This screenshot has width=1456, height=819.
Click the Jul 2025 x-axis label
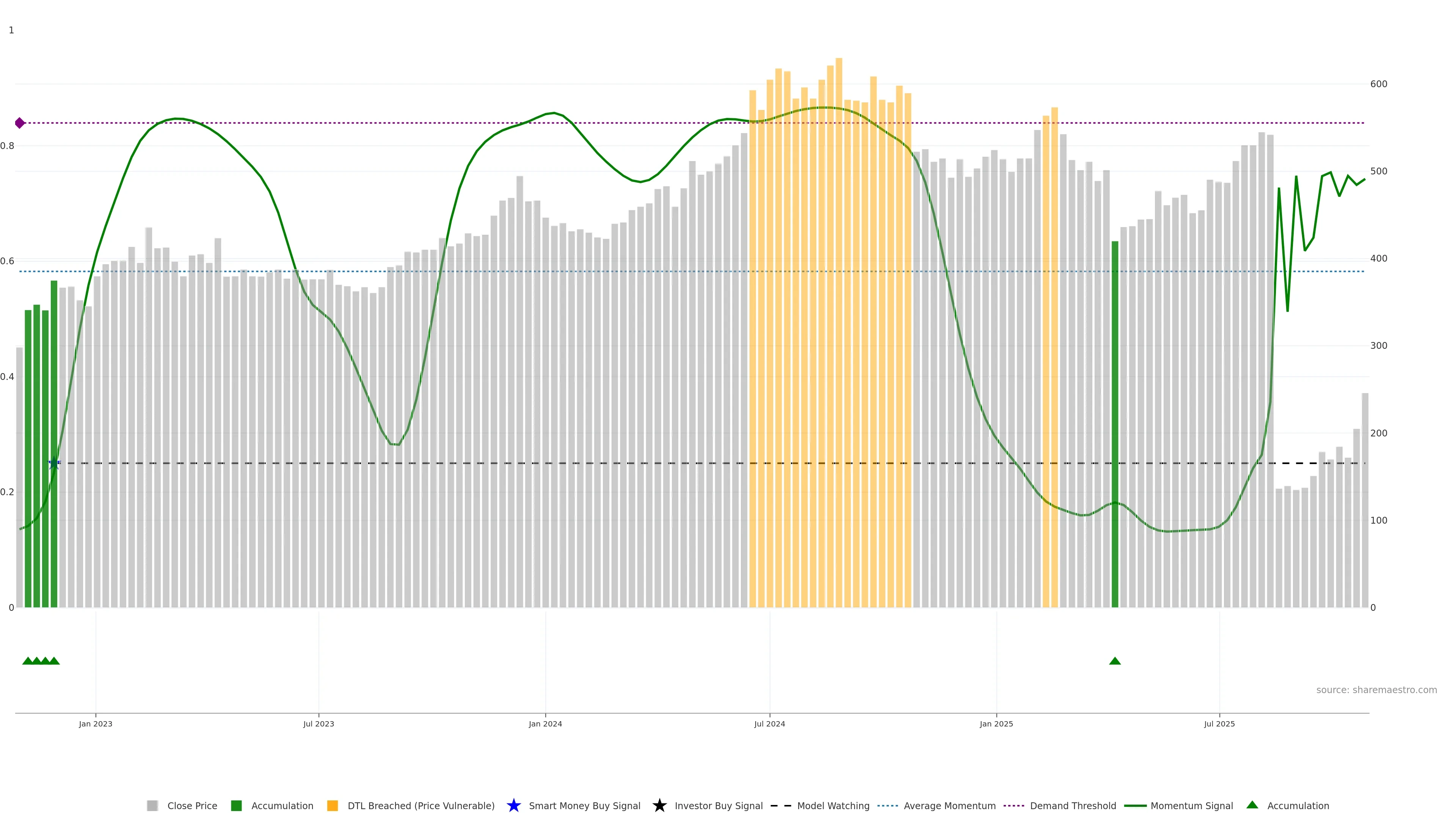(x=1219, y=723)
